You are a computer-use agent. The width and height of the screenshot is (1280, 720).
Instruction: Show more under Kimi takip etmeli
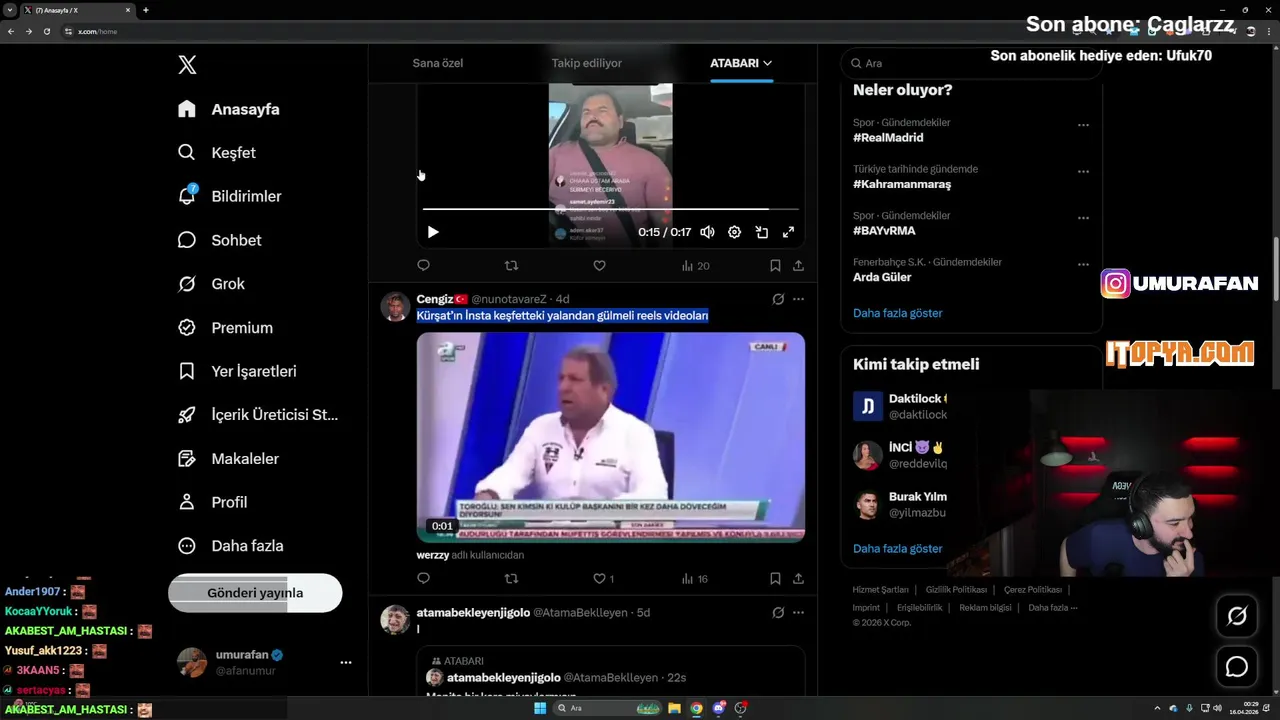tap(897, 548)
